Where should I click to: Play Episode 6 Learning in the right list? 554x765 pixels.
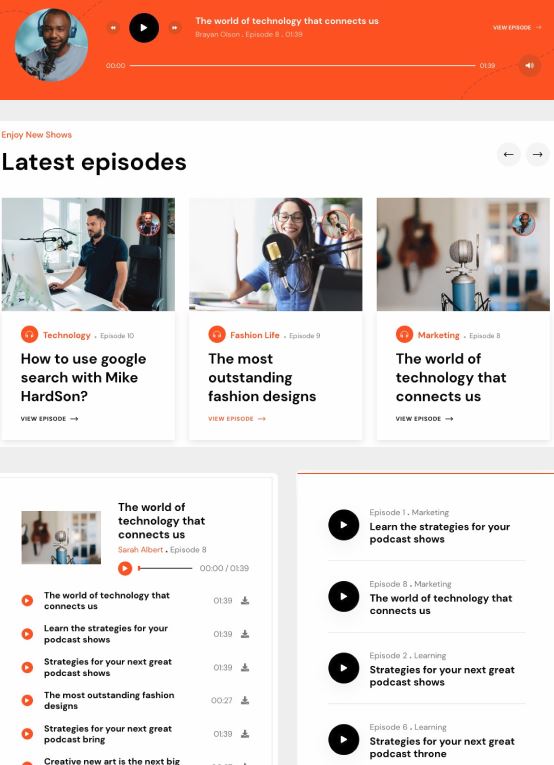344,740
